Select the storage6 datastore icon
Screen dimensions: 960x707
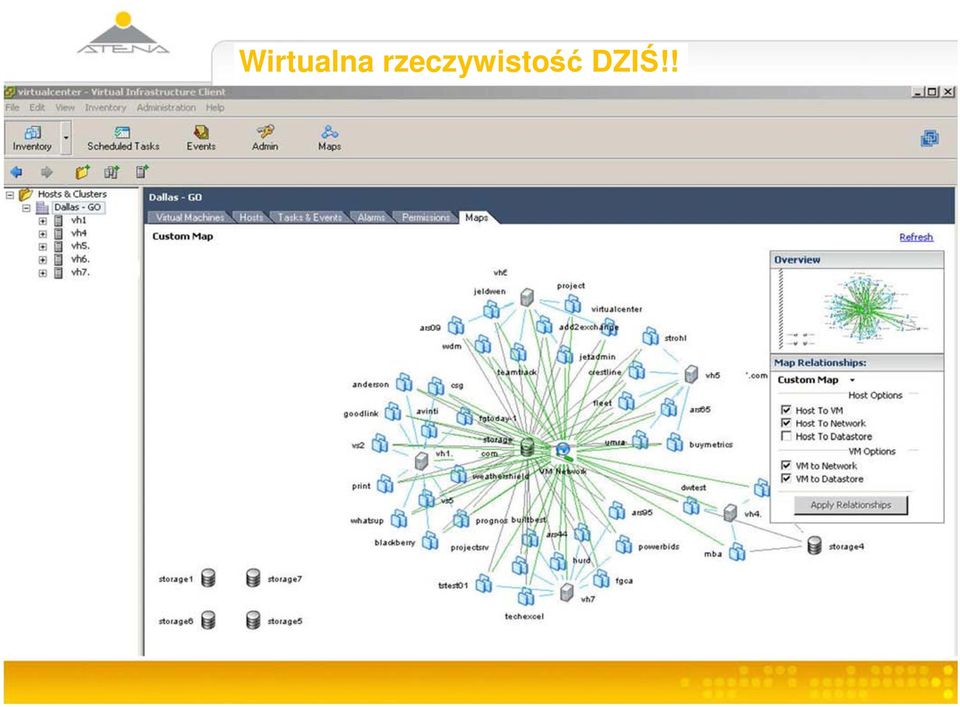(x=208, y=620)
